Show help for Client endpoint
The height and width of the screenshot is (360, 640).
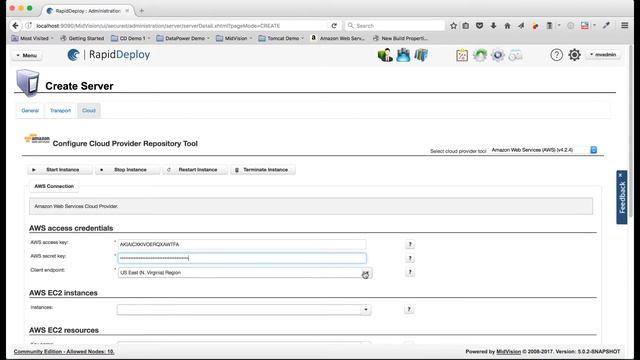410,272
